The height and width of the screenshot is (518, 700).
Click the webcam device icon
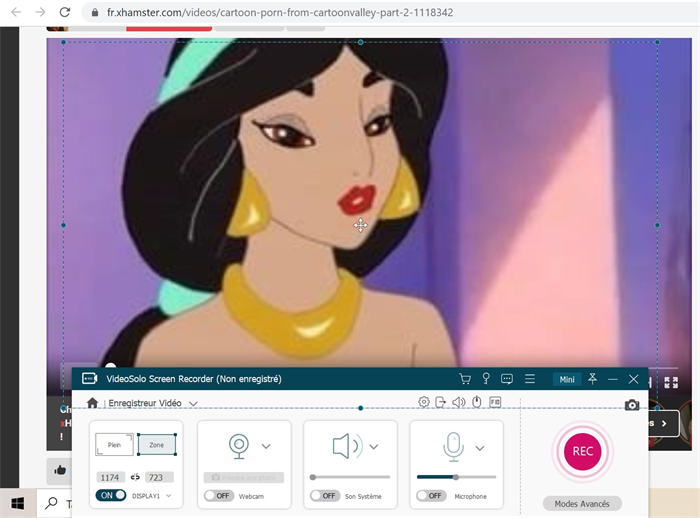239,446
